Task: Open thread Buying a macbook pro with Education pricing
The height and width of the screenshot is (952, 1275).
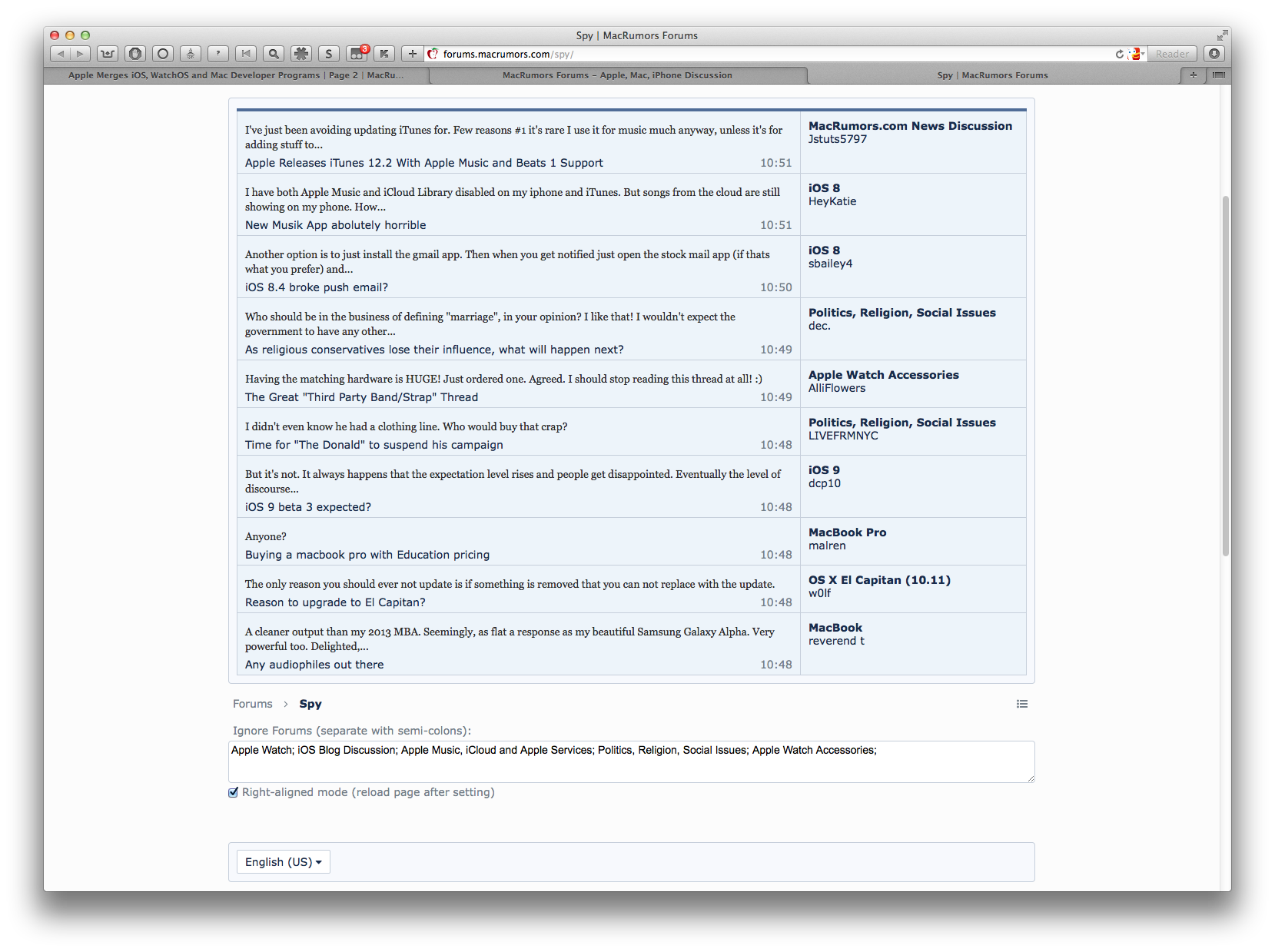Action: coord(367,555)
